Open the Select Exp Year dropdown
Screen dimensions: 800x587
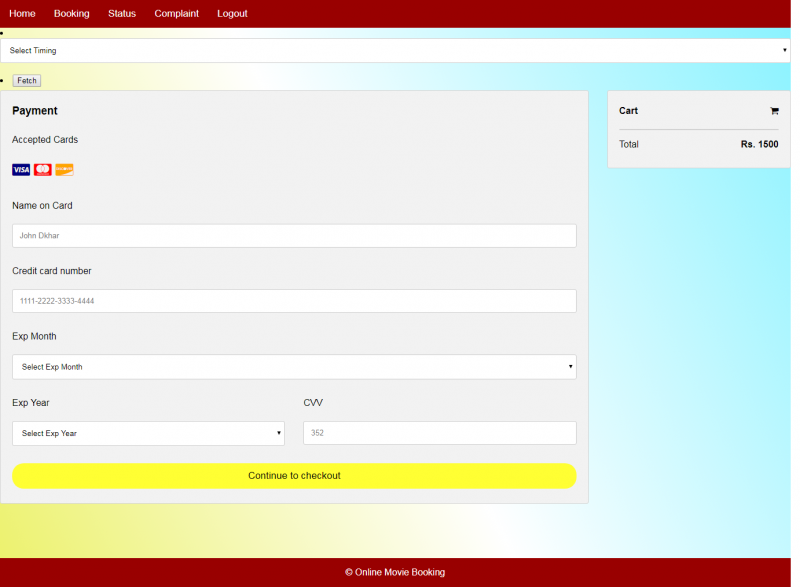[x=148, y=433]
